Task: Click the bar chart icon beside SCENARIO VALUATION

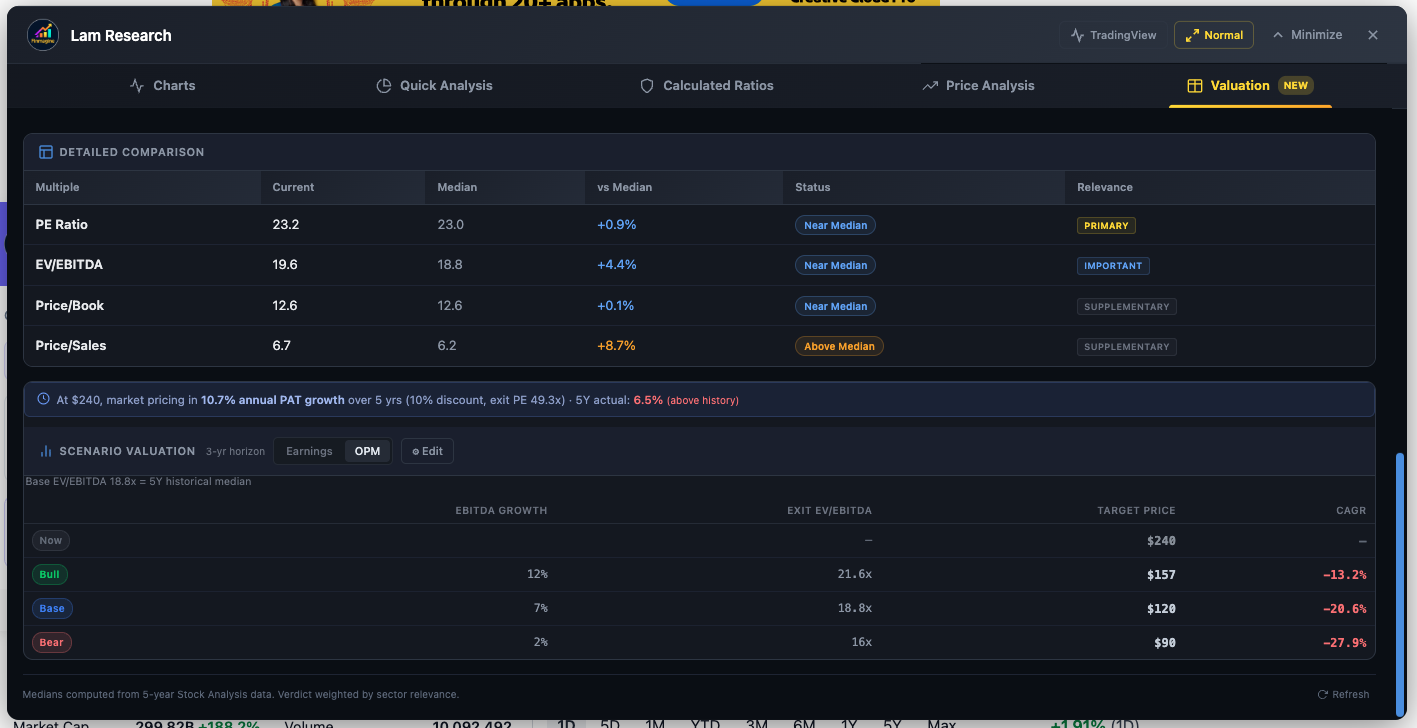Action: click(46, 450)
